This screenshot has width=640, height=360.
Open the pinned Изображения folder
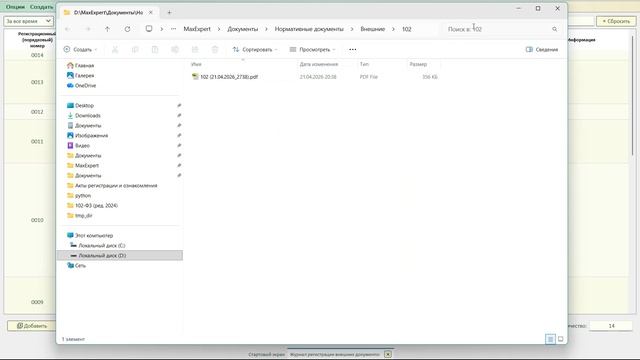[x=91, y=136]
